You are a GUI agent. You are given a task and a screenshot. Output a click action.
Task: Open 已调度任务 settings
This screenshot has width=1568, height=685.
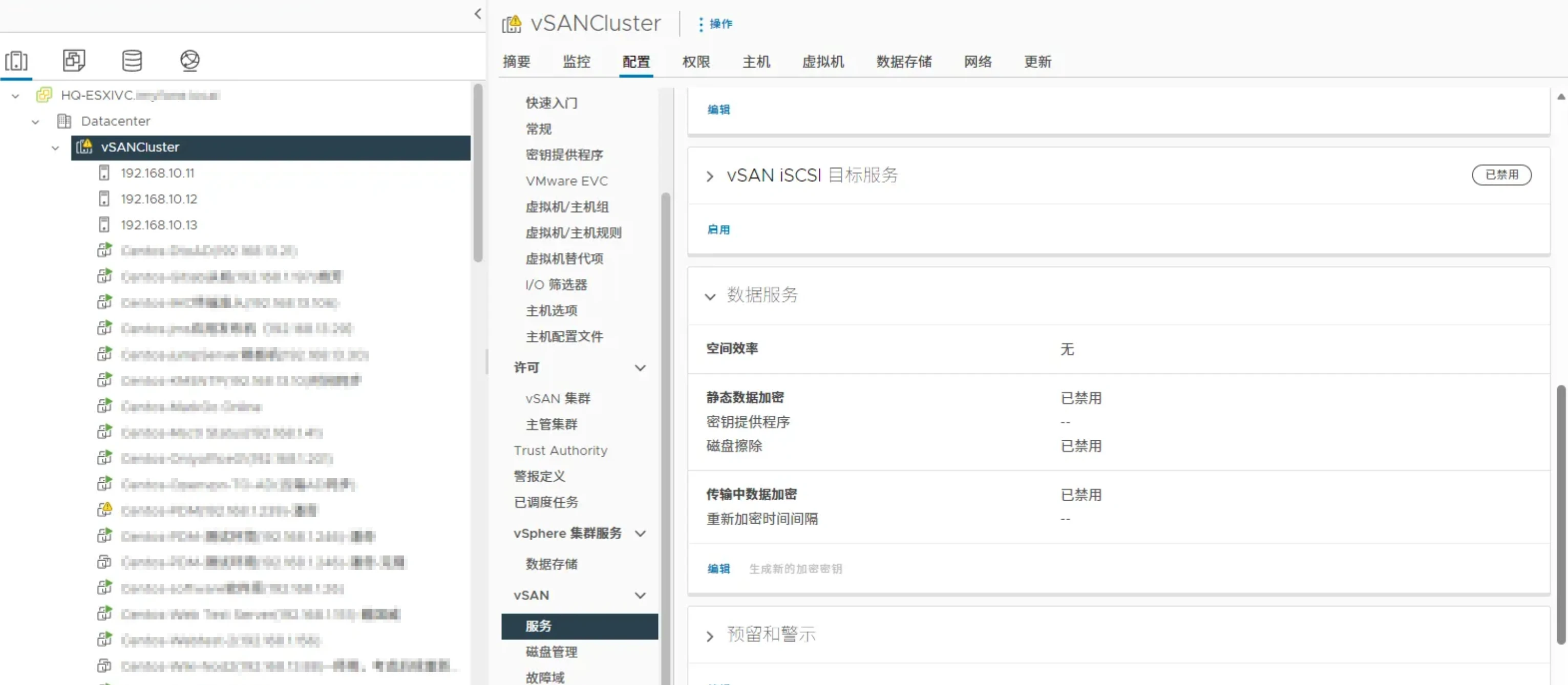pos(546,502)
